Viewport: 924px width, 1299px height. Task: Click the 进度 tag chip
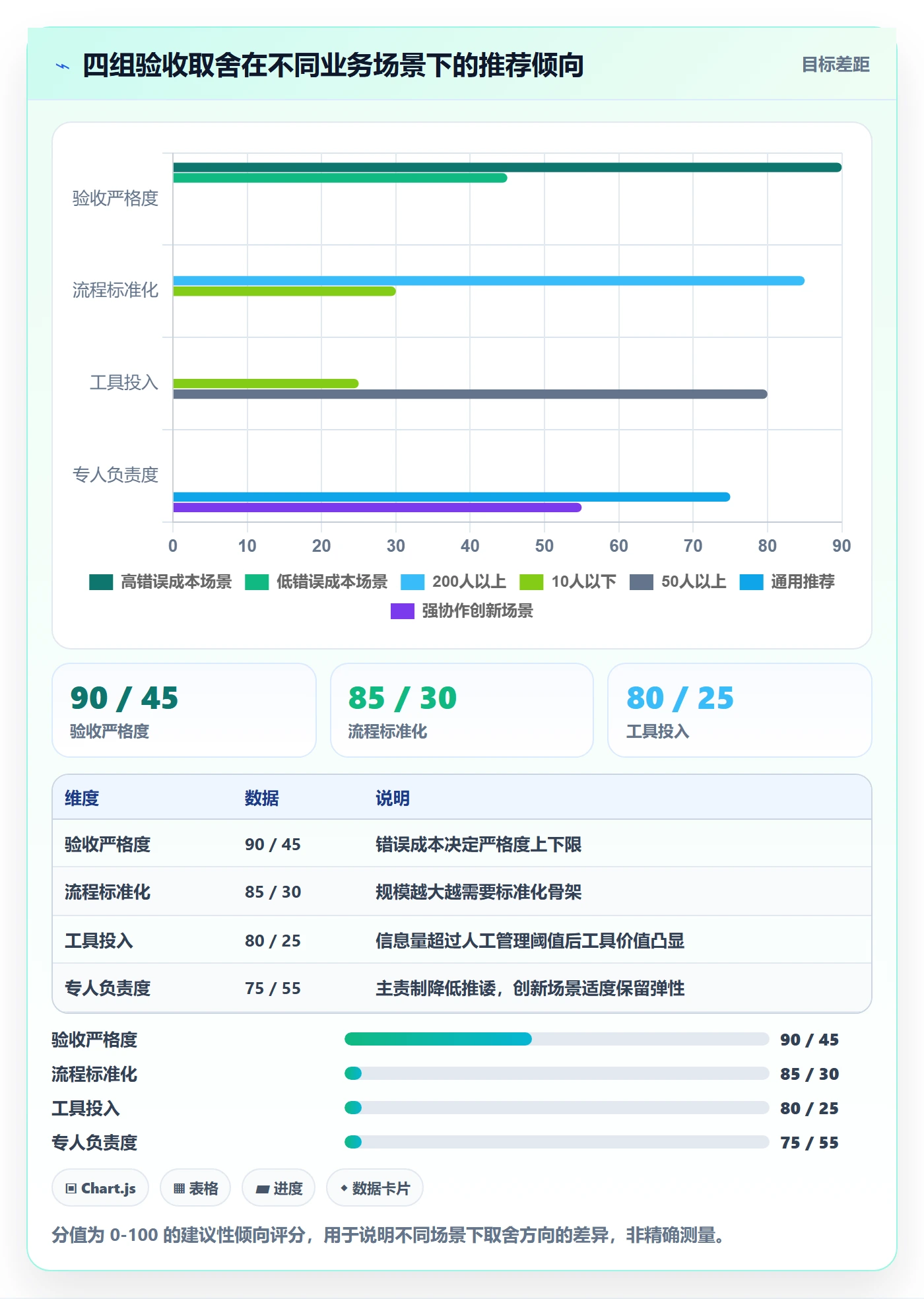[279, 1188]
